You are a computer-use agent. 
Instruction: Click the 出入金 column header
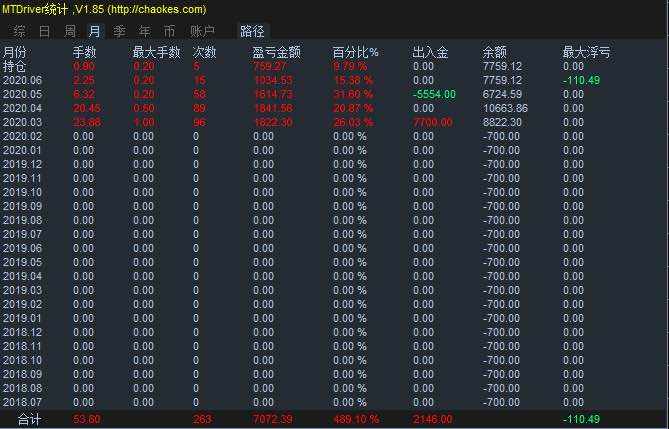point(430,52)
